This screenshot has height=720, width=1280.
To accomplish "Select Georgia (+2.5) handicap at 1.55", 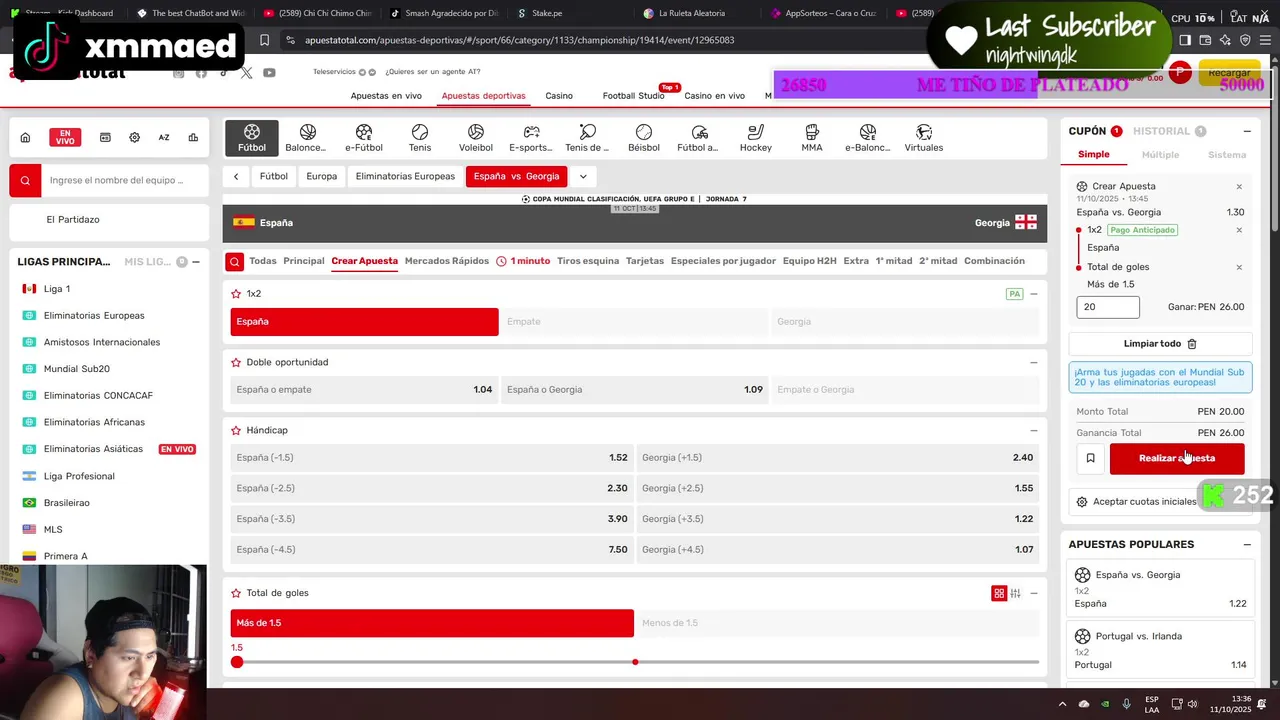I will [838, 488].
